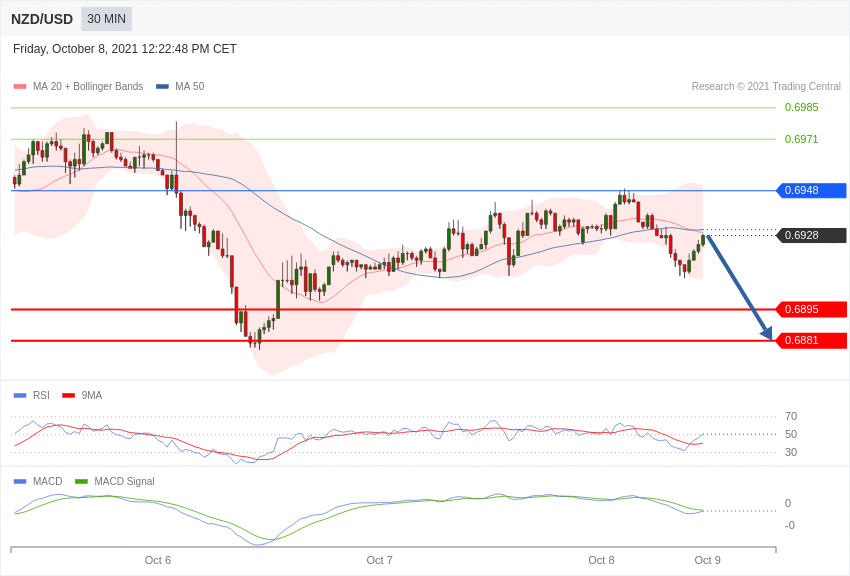850x576 pixels.
Task: Click the Research © 2021 Trading Central credit
Action: (766, 86)
